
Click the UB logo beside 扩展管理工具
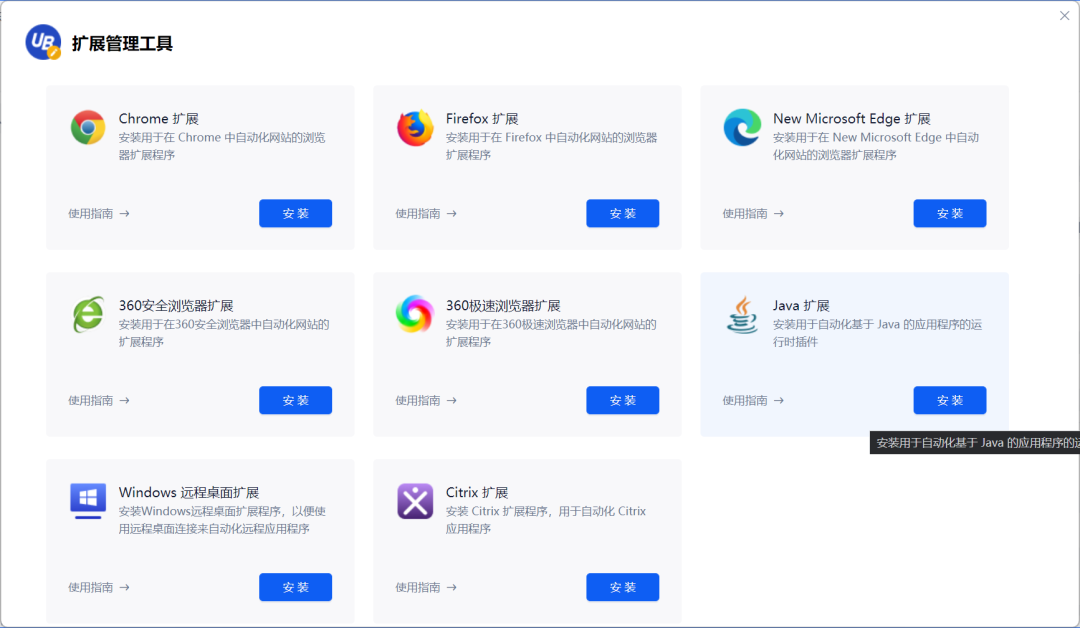pyautogui.click(x=43, y=43)
